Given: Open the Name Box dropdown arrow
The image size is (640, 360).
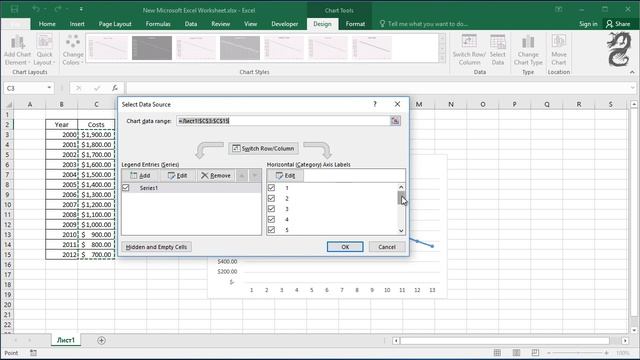Looking at the screenshot, I should pyautogui.click(x=49, y=88).
